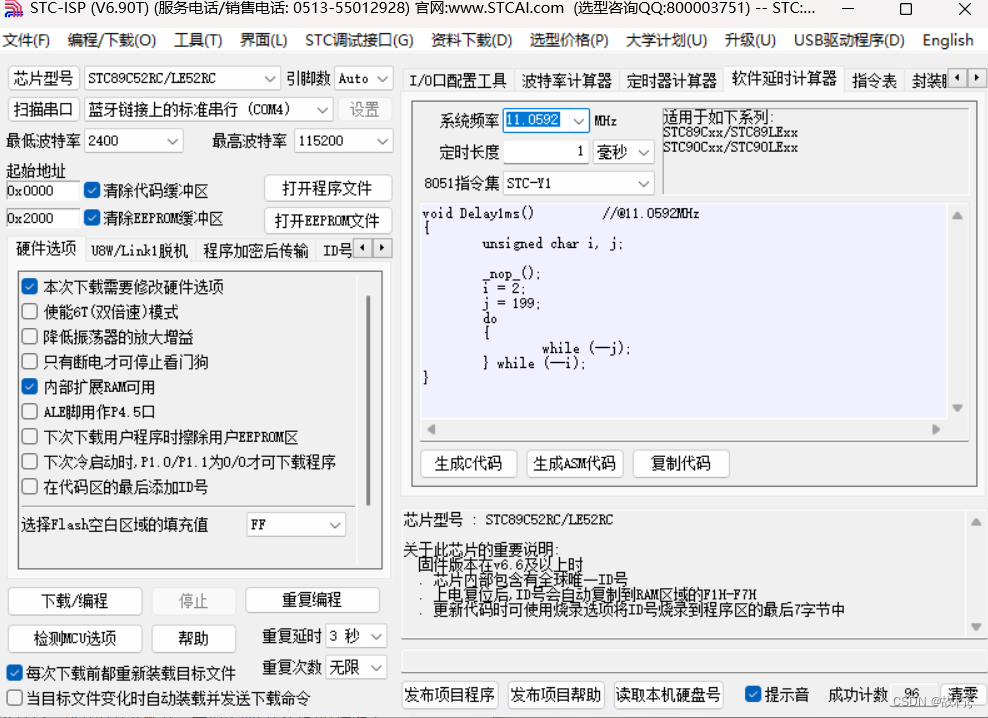988x718 pixels.
Task: Click 打开EEPROM文件 button
Action: (328, 221)
